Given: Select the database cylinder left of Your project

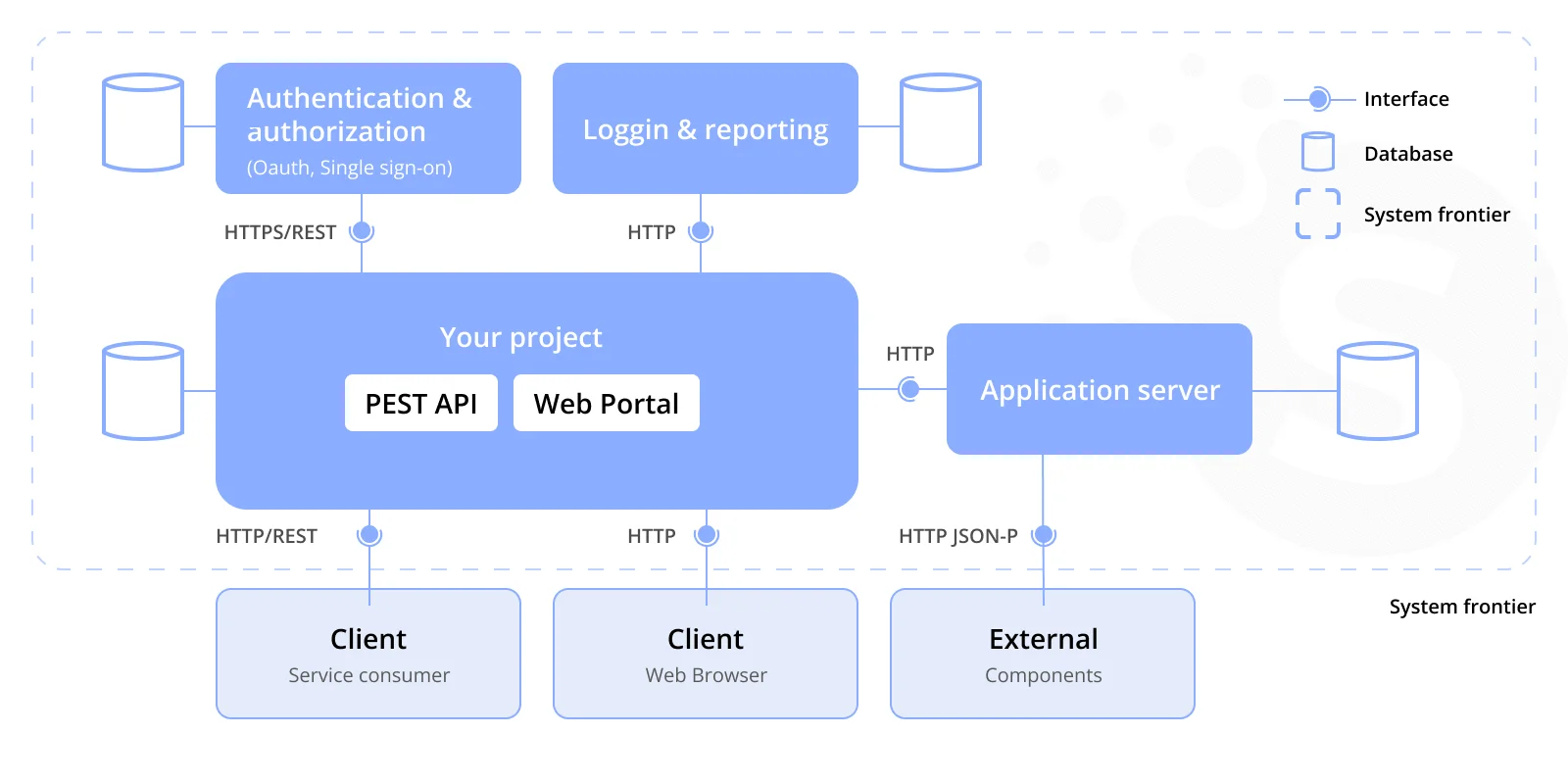Looking at the screenshot, I should click(x=143, y=391).
